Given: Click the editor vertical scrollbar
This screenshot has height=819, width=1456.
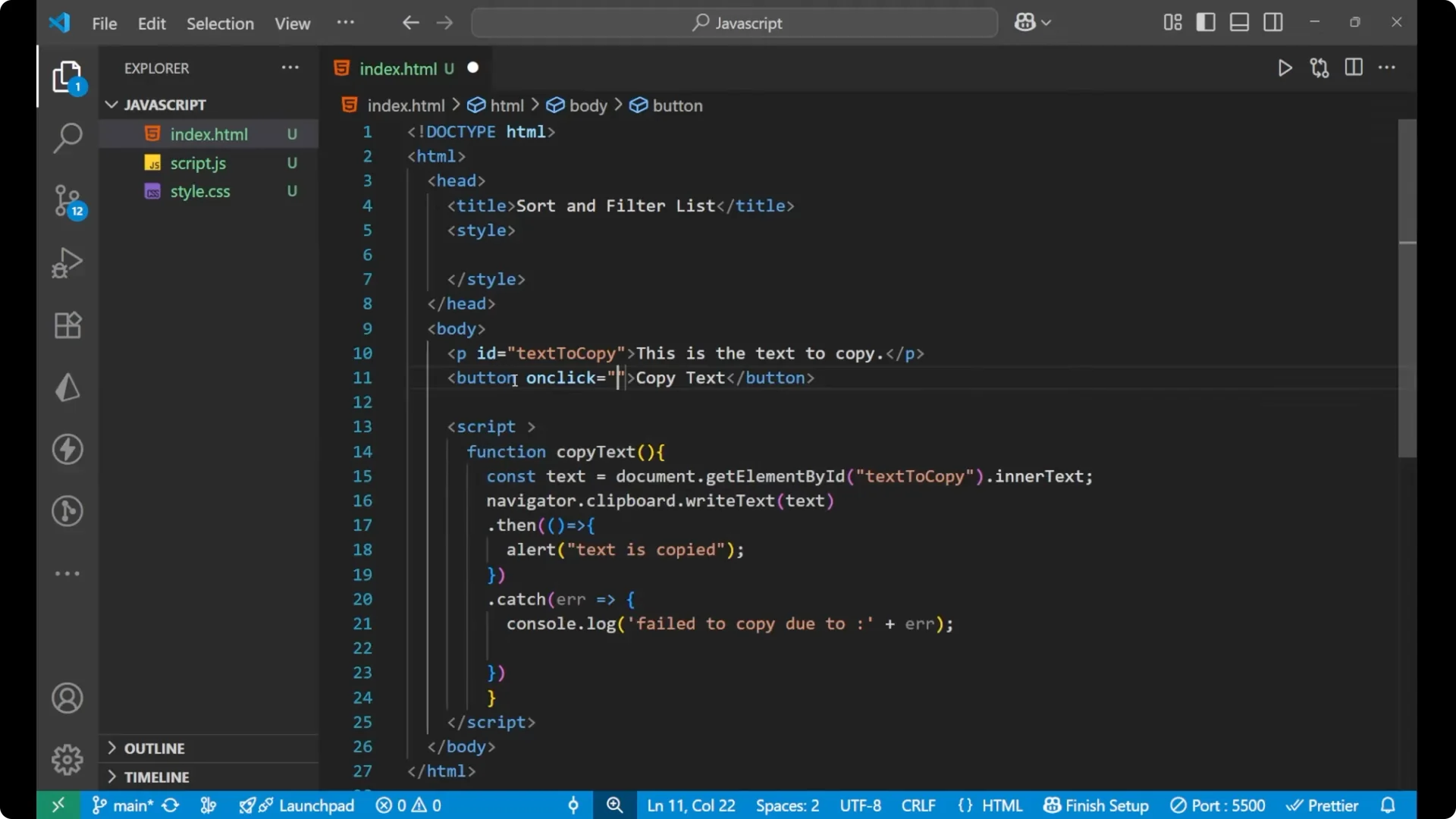Looking at the screenshot, I should (1405, 288).
